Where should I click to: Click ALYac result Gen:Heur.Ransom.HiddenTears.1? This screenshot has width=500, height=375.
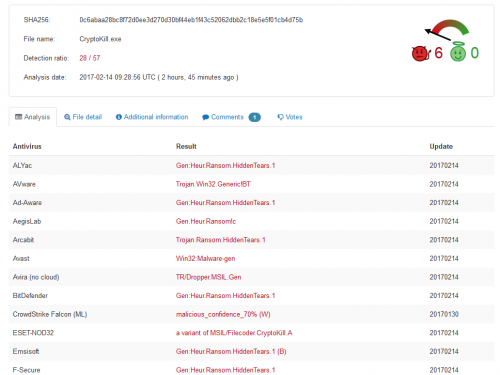[x=226, y=165]
